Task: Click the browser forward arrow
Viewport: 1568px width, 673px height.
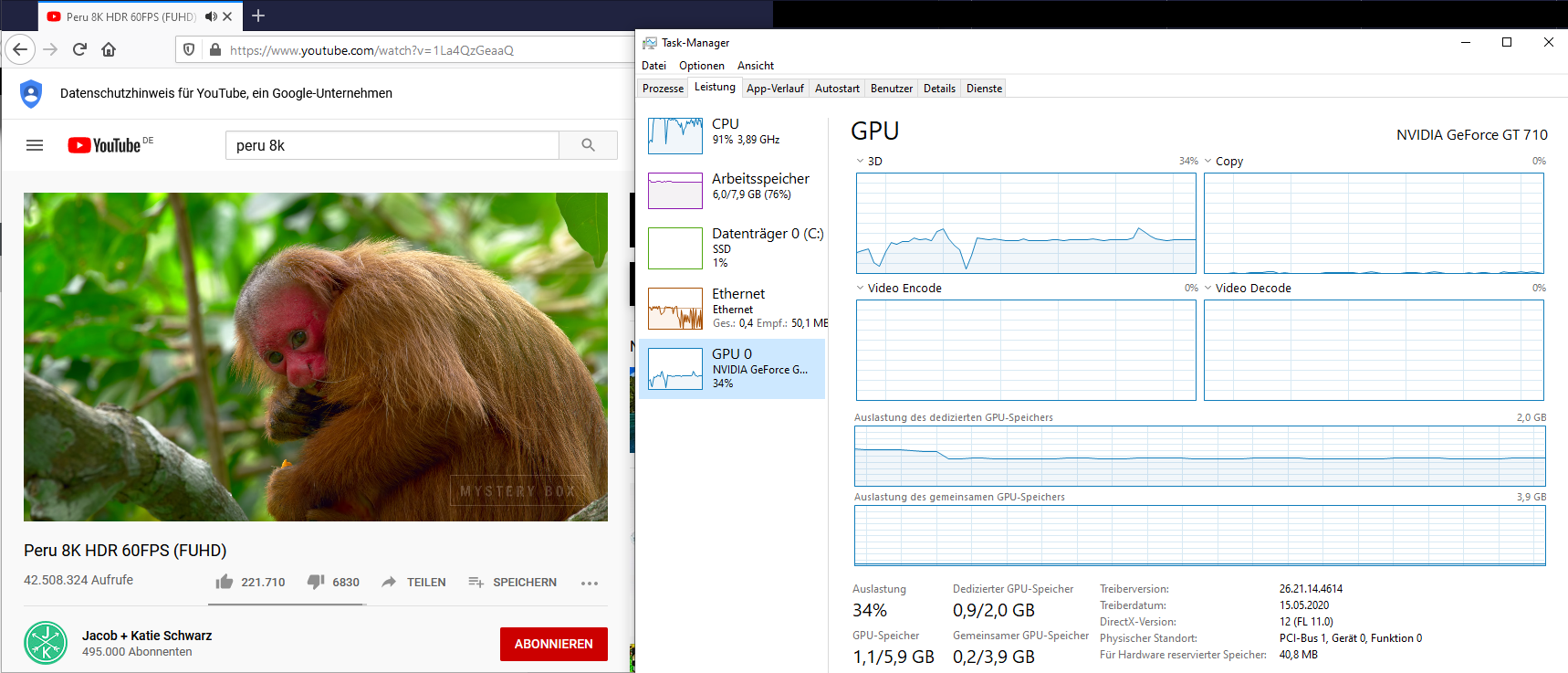Action: [x=50, y=49]
